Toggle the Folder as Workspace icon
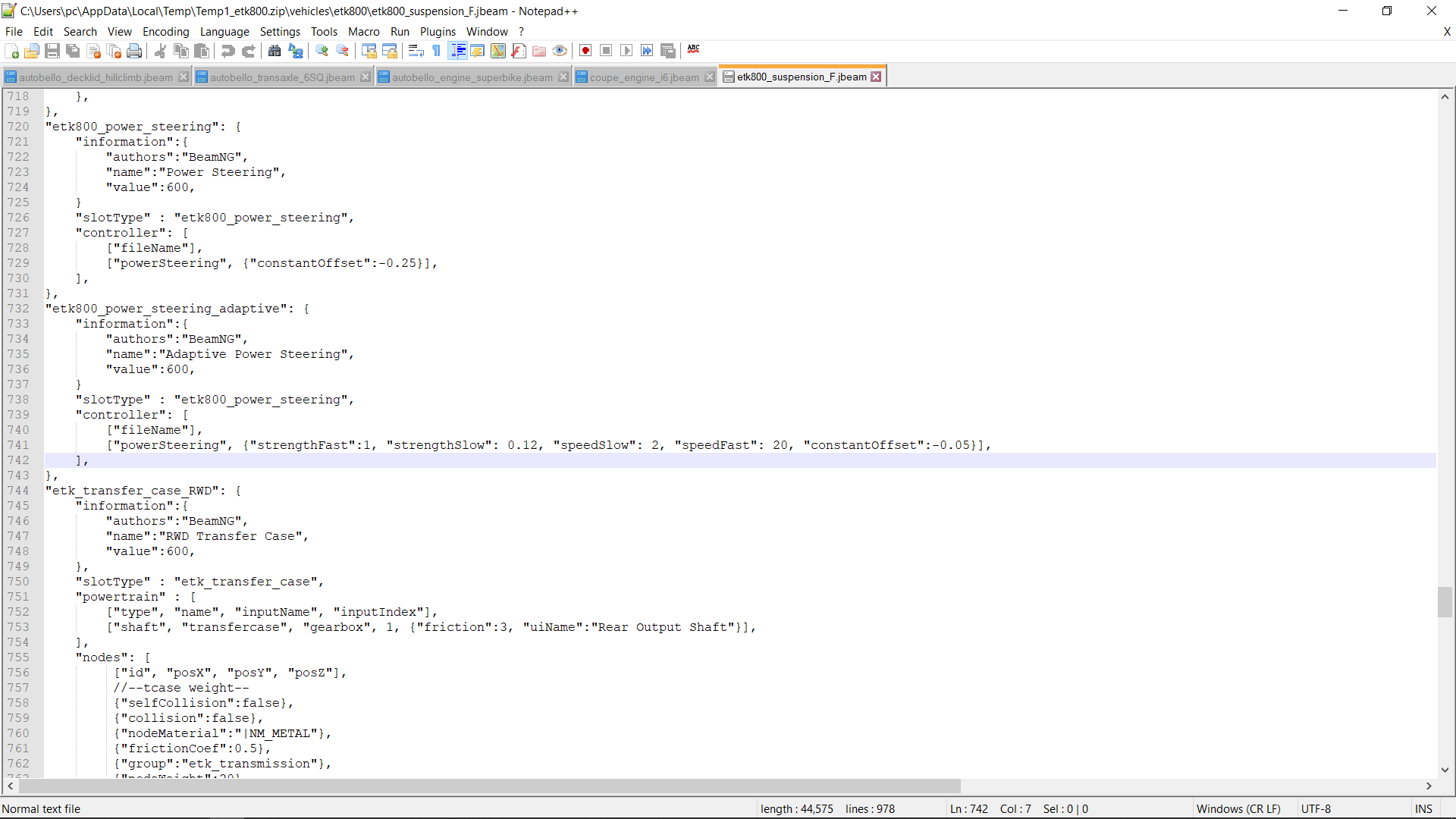Viewport: 1456px width, 819px height. click(539, 51)
